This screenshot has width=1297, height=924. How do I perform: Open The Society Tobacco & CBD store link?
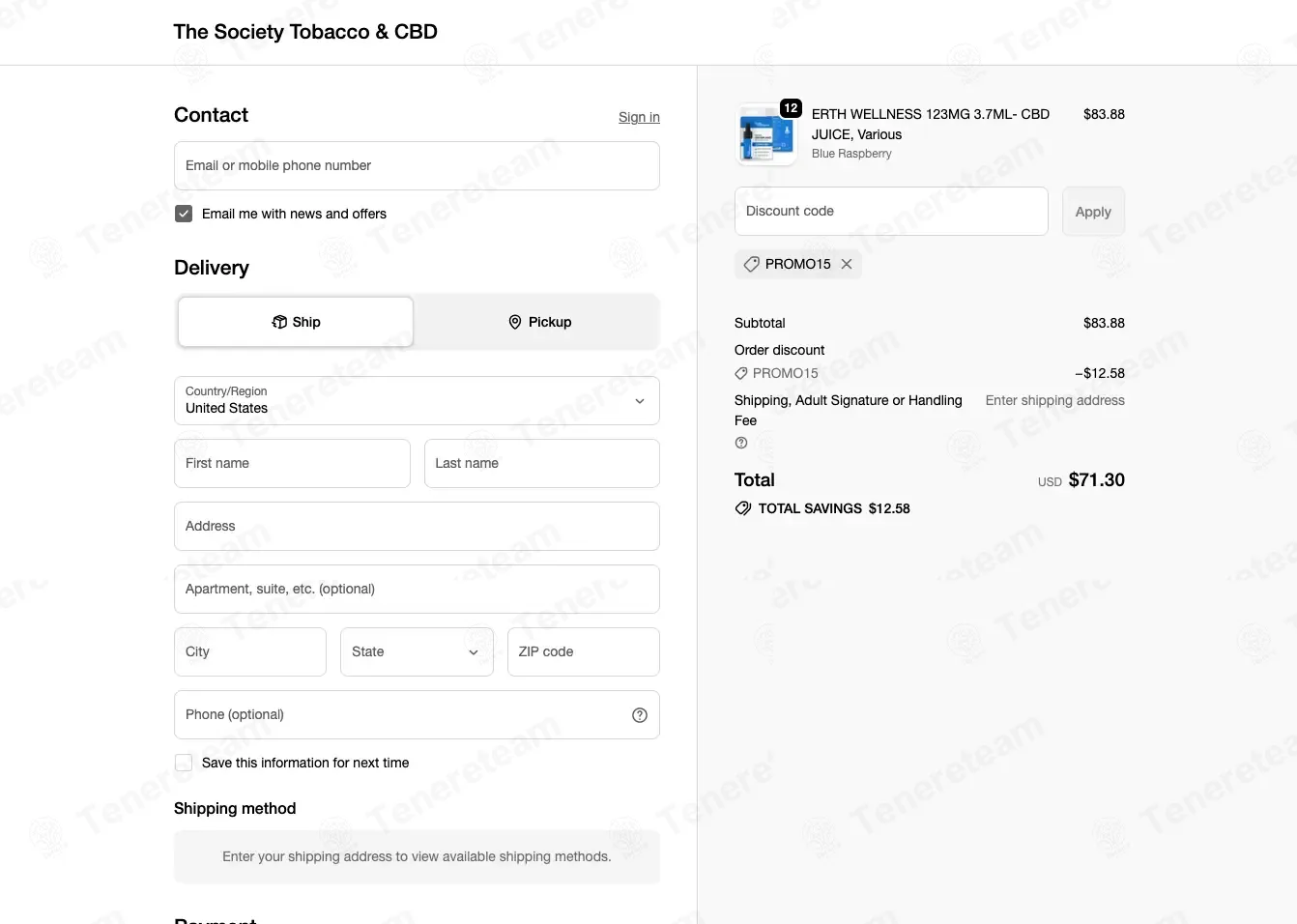click(x=305, y=32)
